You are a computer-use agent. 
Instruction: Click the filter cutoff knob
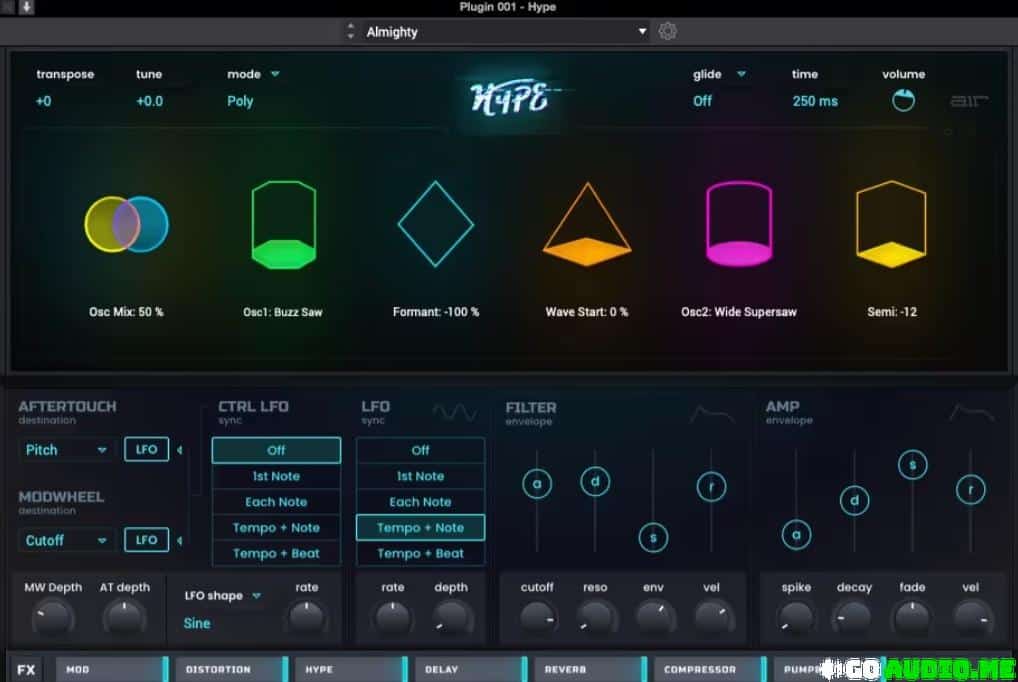point(537,618)
